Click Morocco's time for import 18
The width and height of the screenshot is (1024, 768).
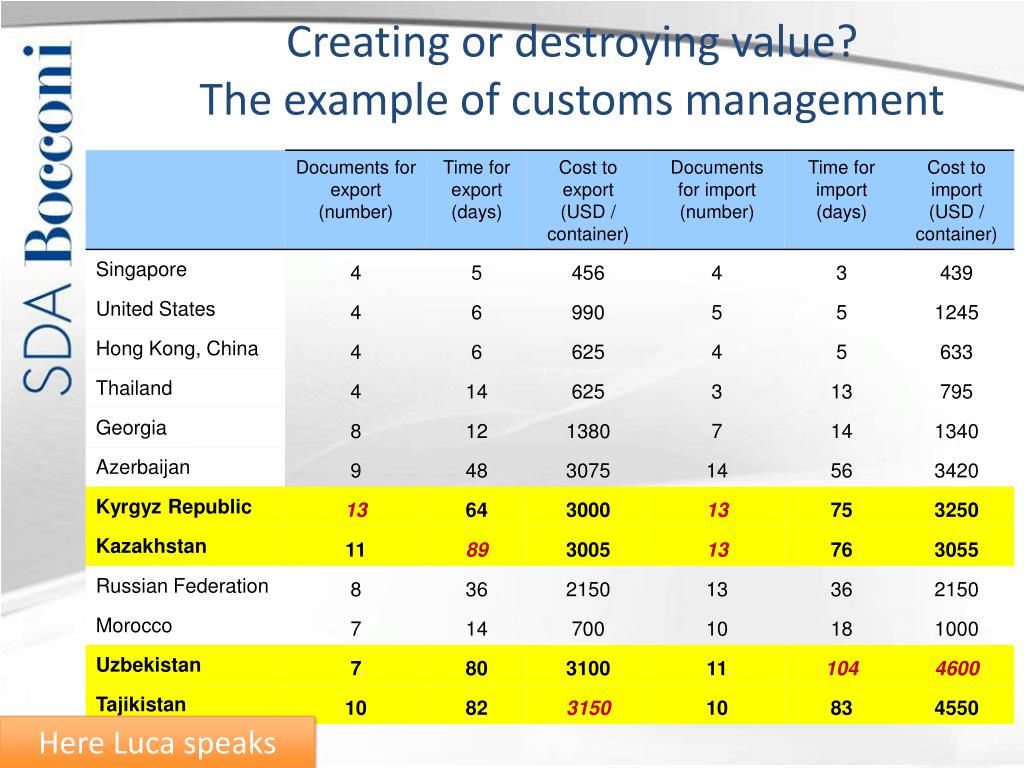[841, 629]
